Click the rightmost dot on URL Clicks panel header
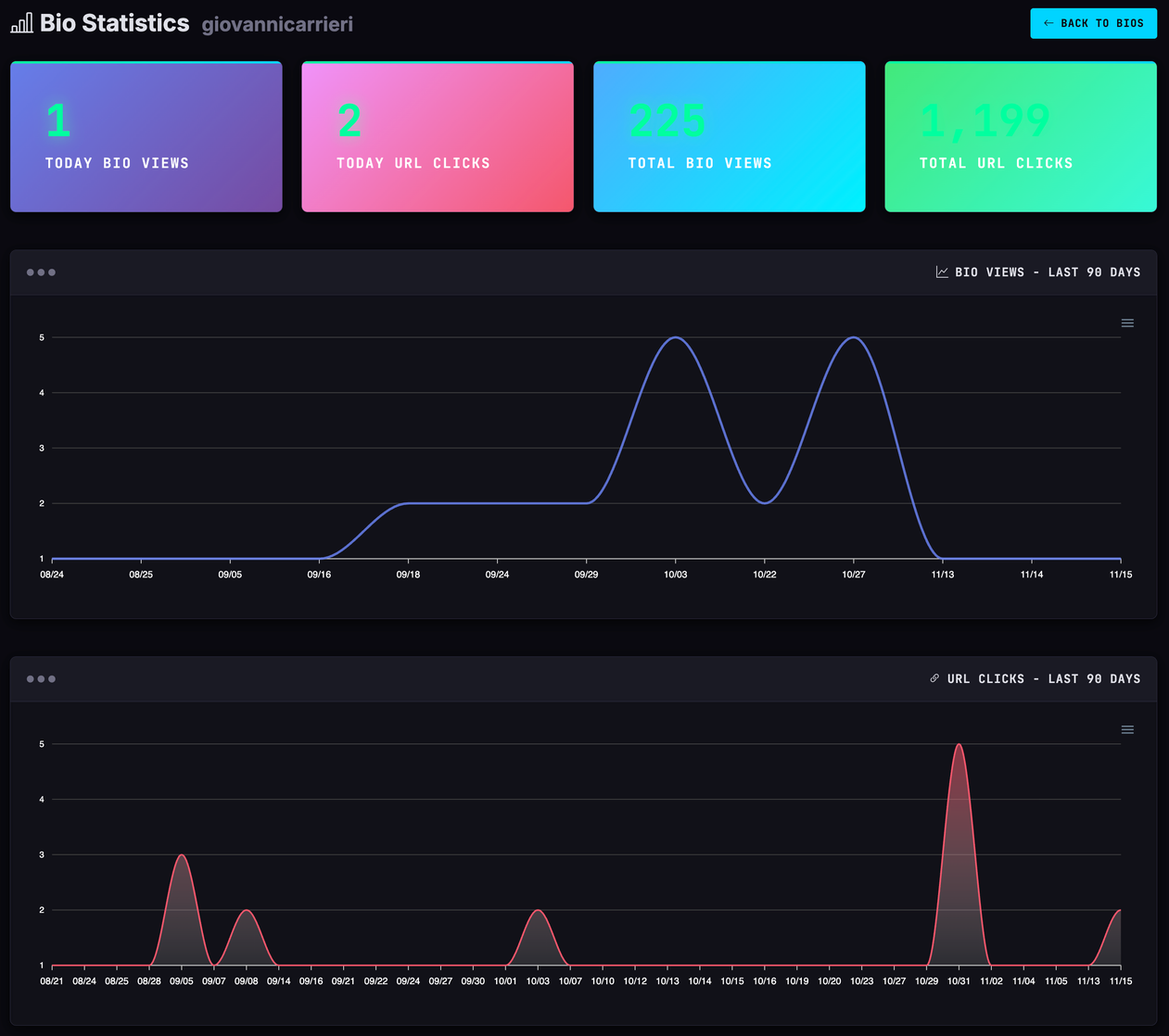The image size is (1169, 1036). [54, 677]
